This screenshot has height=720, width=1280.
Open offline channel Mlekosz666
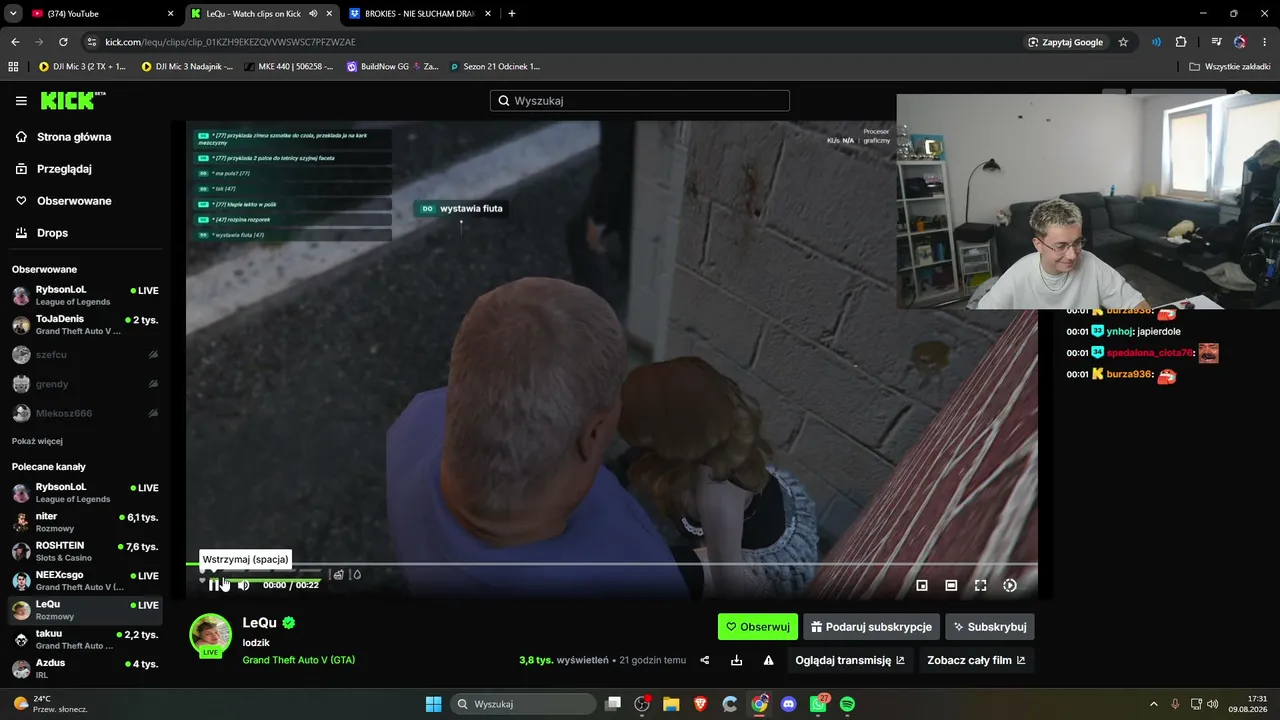(x=85, y=413)
